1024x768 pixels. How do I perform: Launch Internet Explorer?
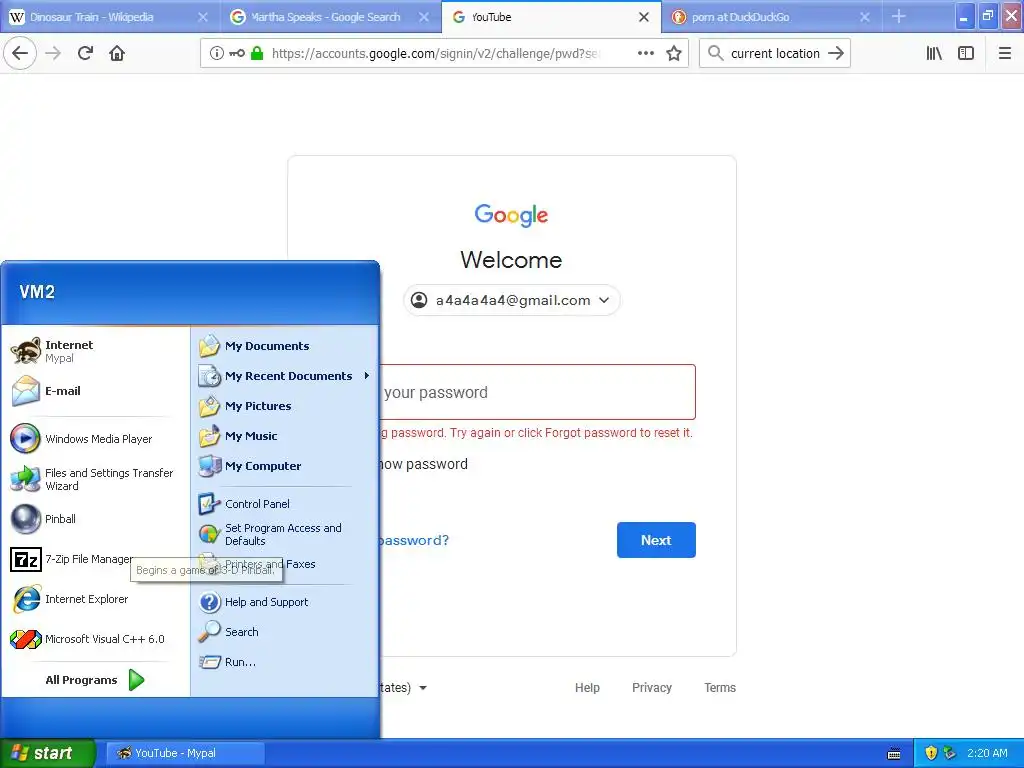[x=95, y=600]
